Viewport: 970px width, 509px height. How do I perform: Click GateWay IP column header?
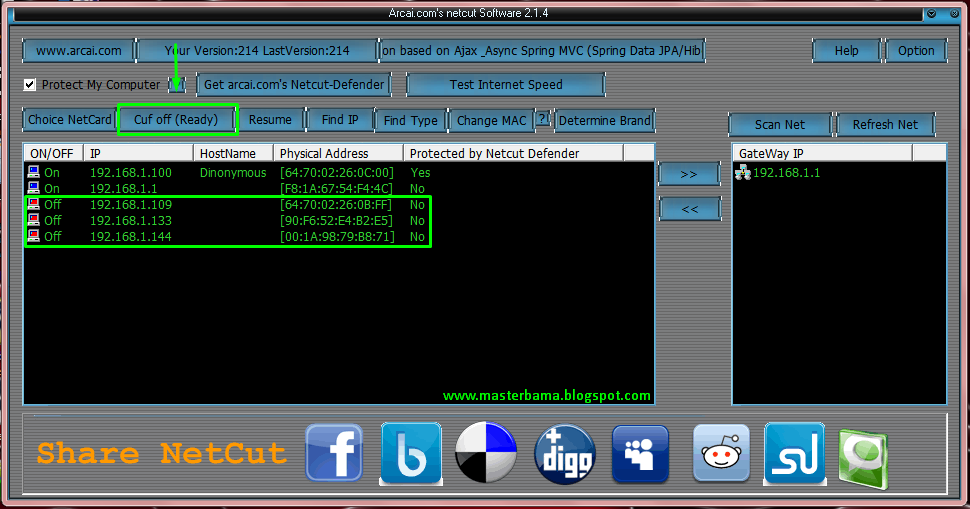tap(823, 153)
